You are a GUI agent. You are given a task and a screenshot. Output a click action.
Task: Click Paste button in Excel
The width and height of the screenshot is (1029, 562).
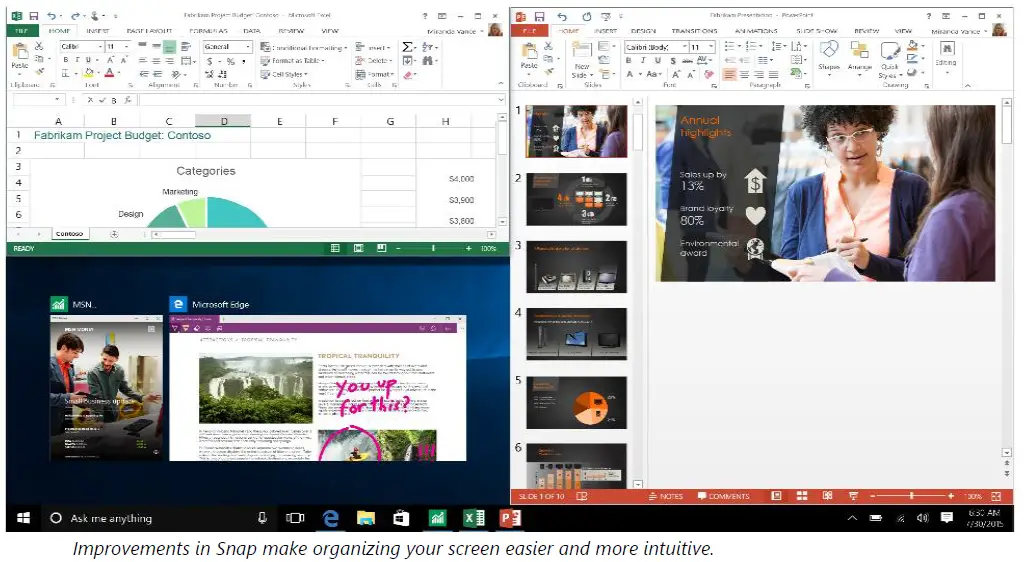point(20,56)
